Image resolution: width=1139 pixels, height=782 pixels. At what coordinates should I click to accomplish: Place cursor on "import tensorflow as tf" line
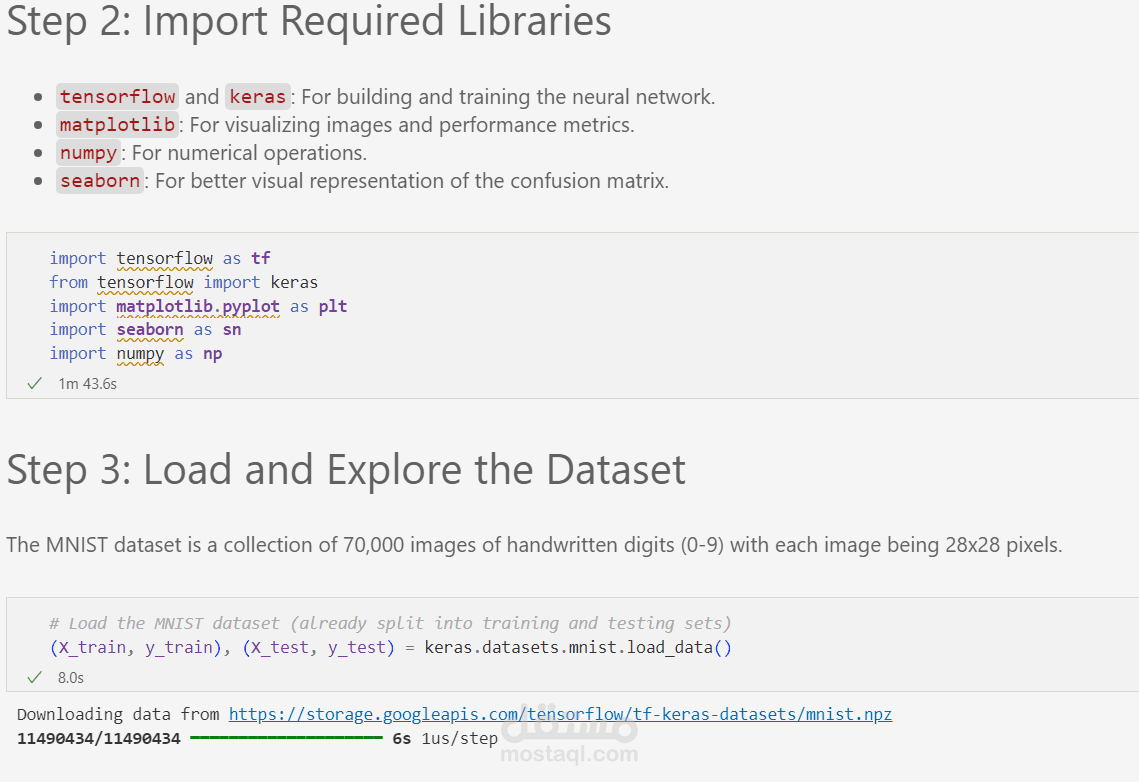(x=160, y=258)
